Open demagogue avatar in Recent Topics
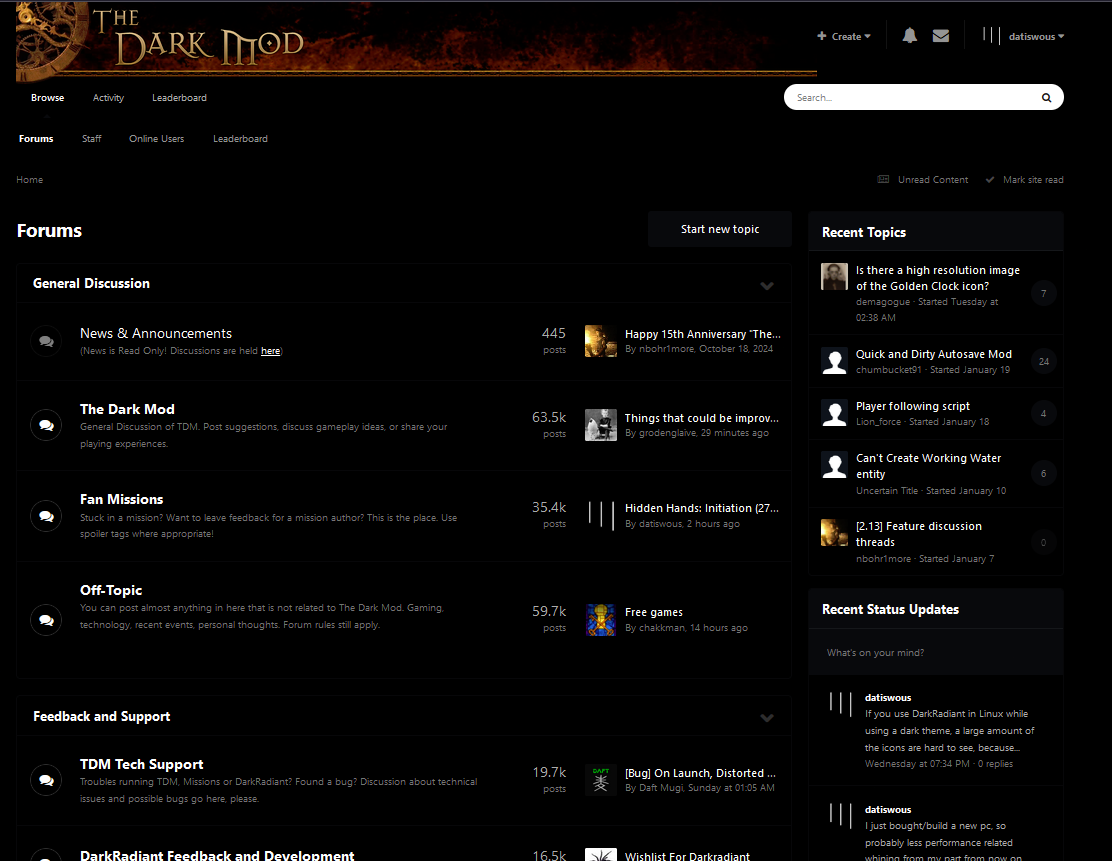Screen dimensions: 1112x861 [x=834, y=277]
